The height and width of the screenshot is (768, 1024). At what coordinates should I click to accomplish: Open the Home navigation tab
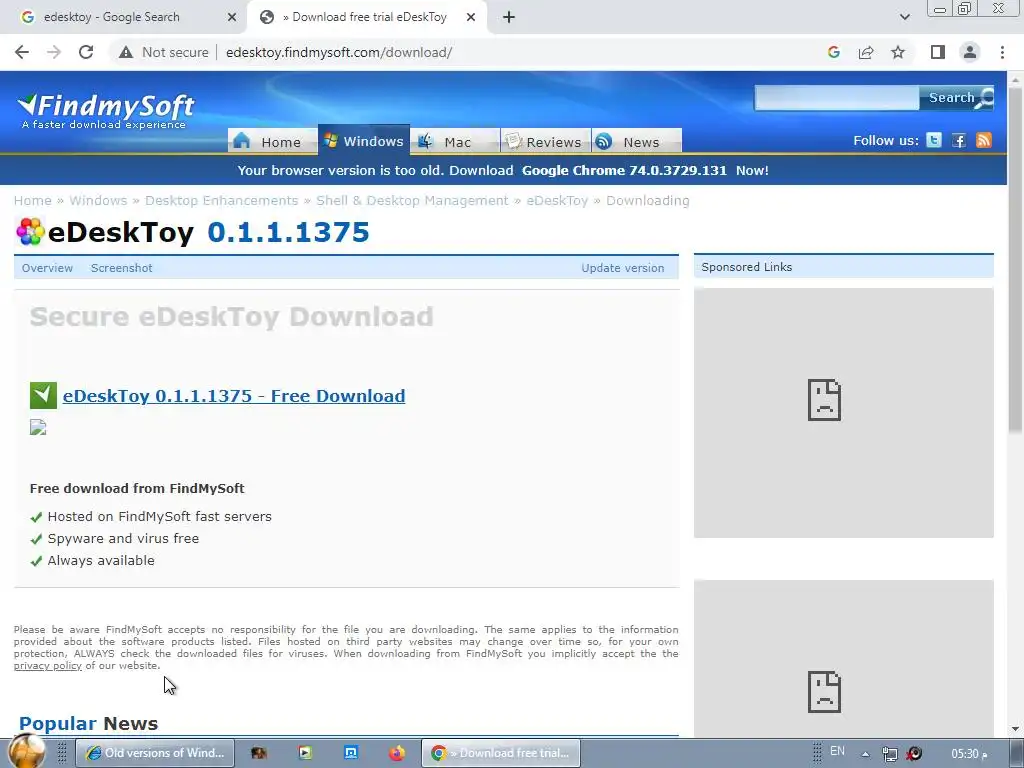pyautogui.click(x=272, y=141)
